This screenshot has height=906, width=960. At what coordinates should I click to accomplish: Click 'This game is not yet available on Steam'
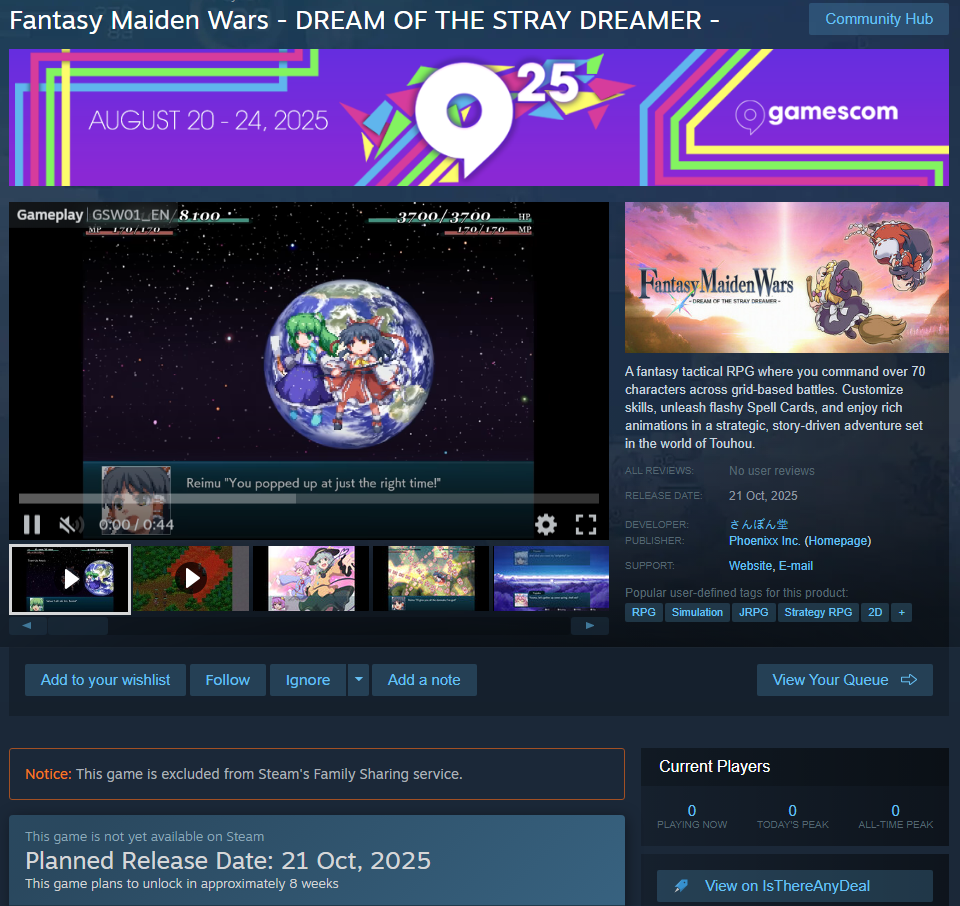pyautogui.click(x=144, y=837)
